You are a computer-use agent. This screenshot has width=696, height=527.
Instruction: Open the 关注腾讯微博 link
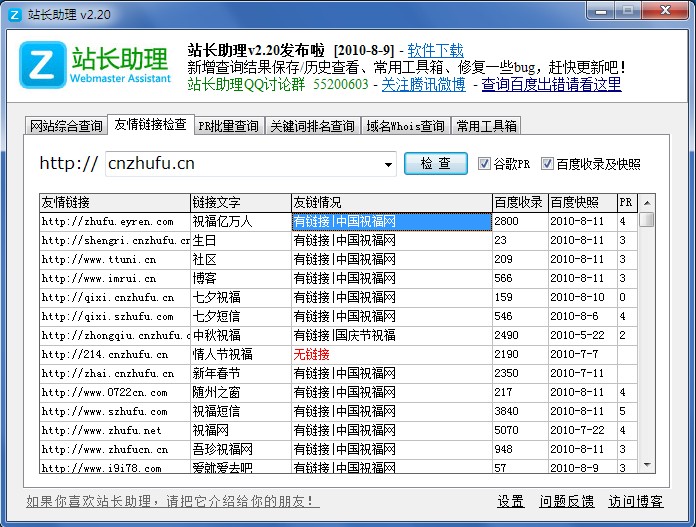coord(423,84)
